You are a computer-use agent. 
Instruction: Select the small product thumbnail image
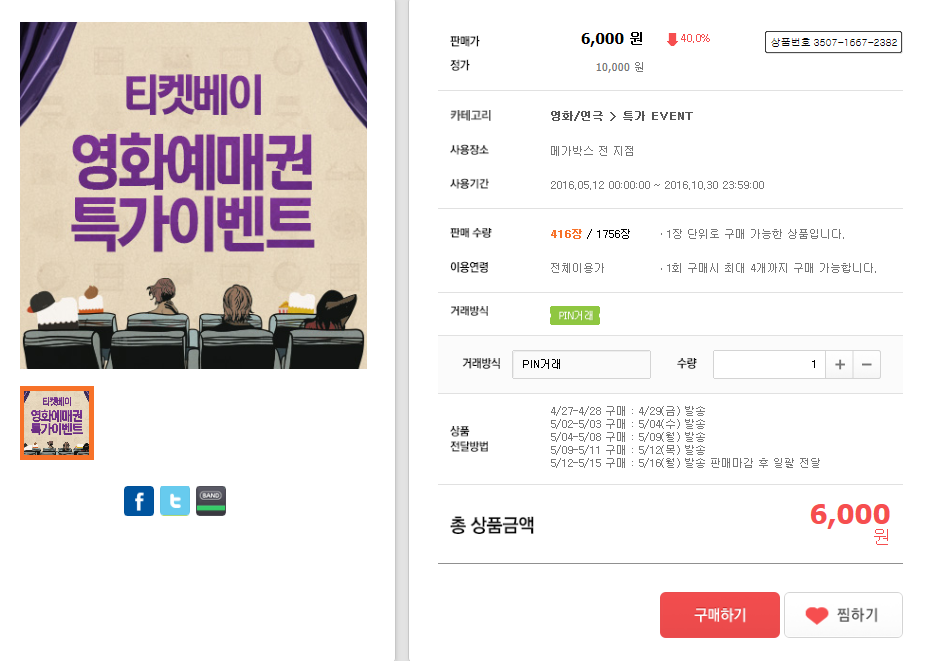point(57,423)
